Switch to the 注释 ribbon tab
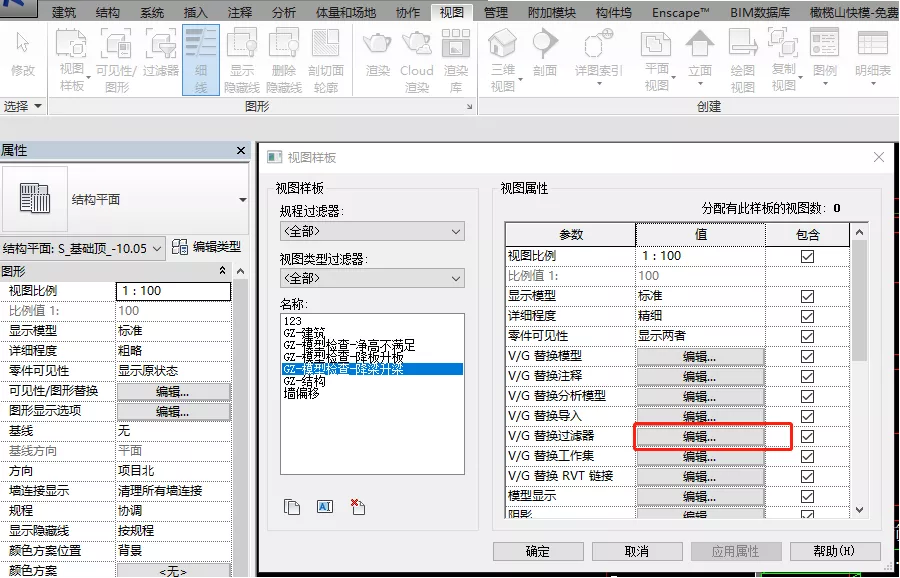This screenshot has width=900, height=578. coord(239,12)
